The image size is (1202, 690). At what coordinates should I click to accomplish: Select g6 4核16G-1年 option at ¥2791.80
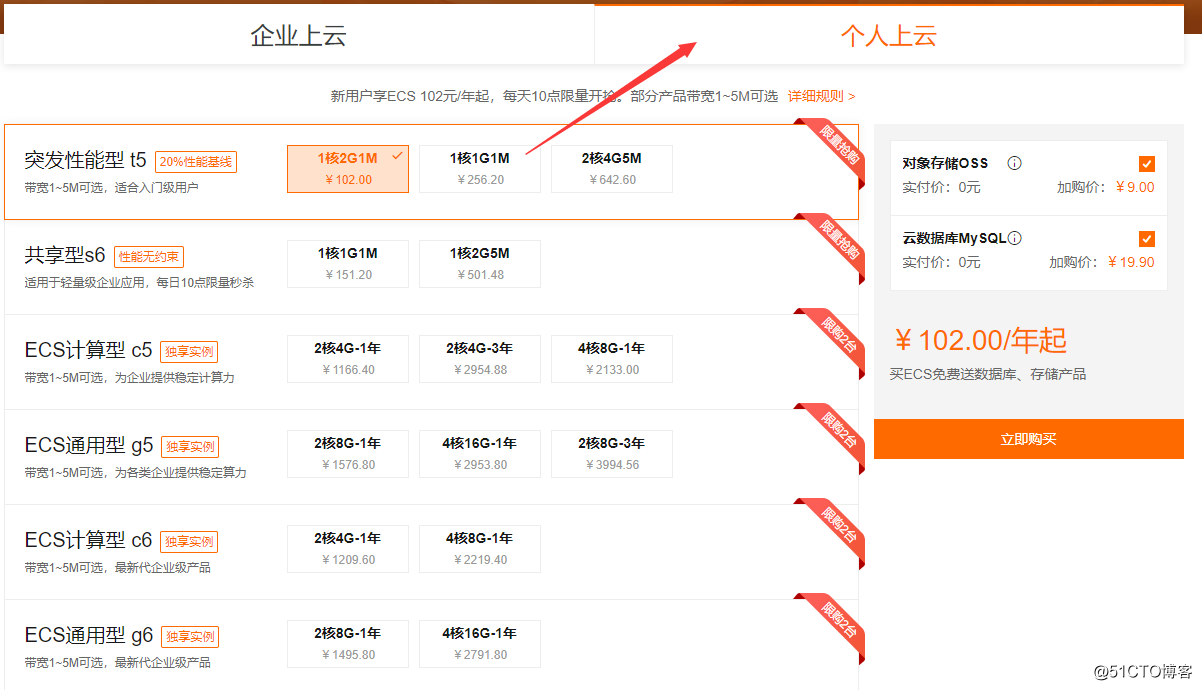point(480,644)
